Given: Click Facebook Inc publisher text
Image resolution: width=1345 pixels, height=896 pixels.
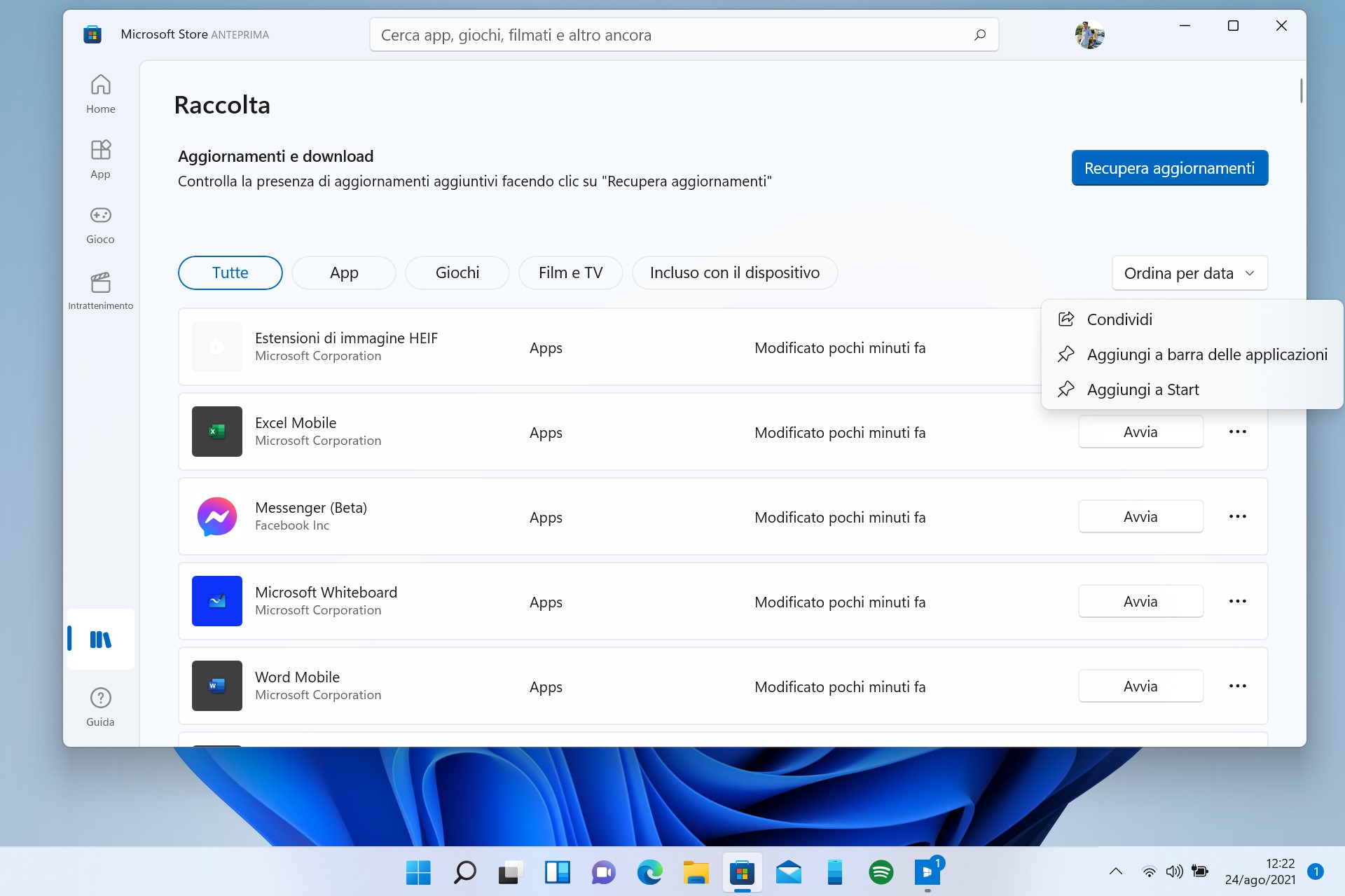Looking at the screenshot, I should click(x=292, y=525).
